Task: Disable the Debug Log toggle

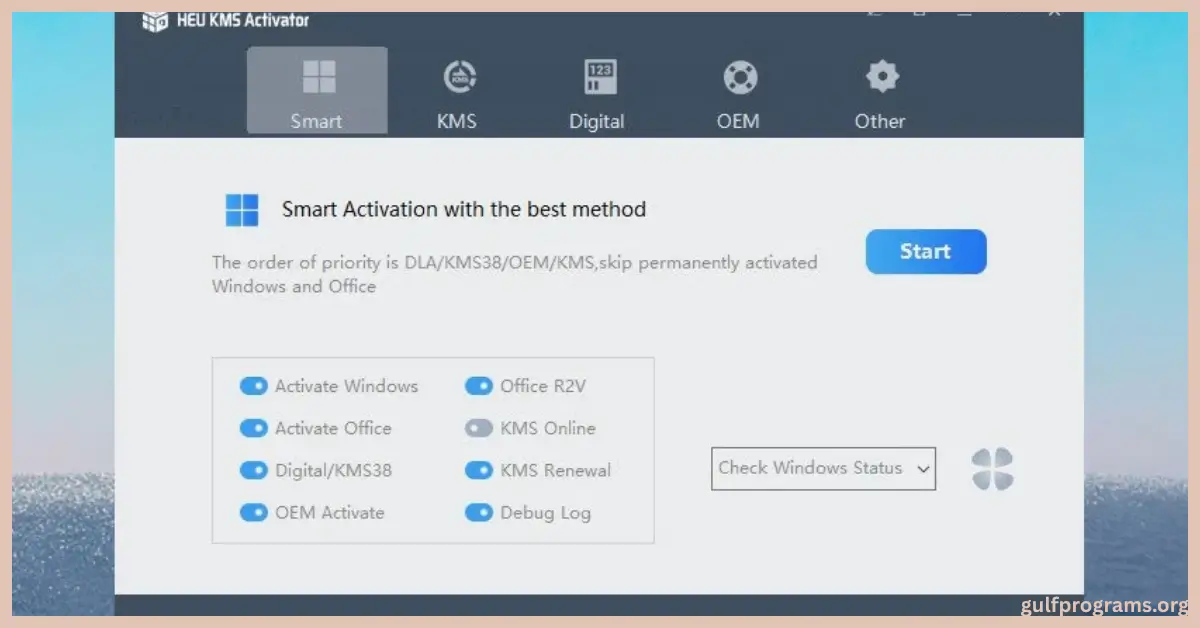Action: (479, 512)
